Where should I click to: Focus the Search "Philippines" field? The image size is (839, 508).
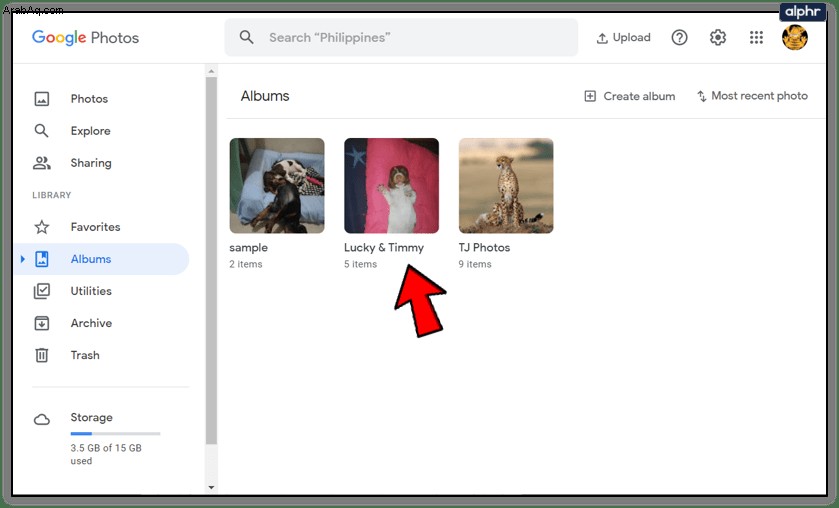(401, 37)
